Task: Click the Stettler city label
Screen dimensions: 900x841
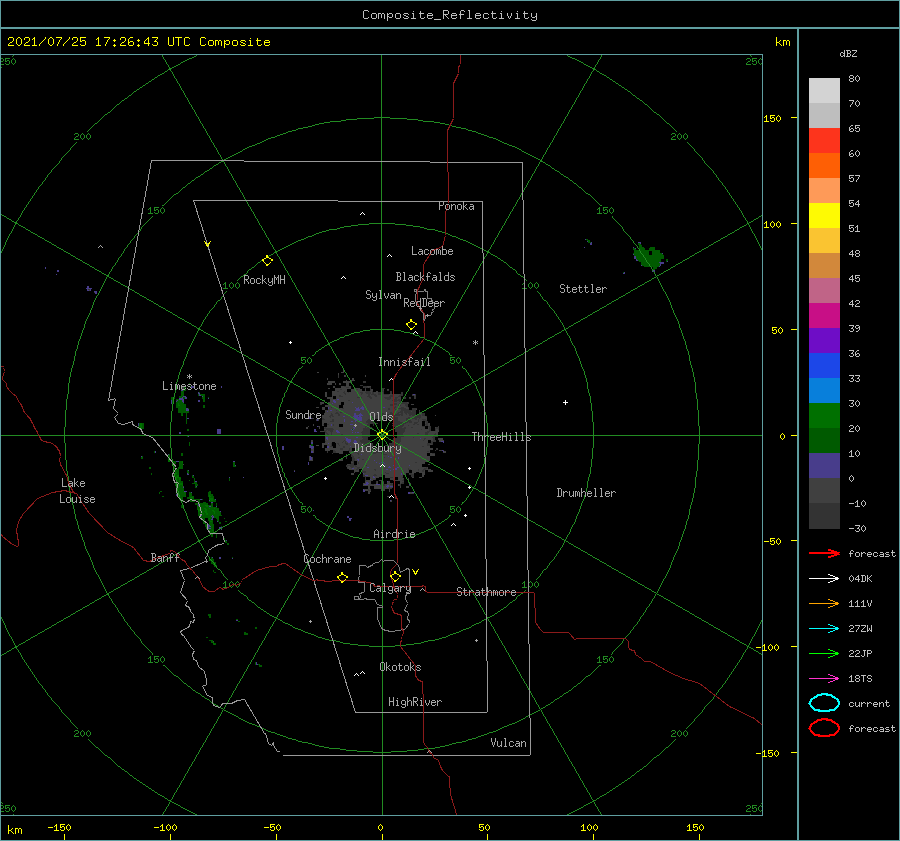Action: 583,289
